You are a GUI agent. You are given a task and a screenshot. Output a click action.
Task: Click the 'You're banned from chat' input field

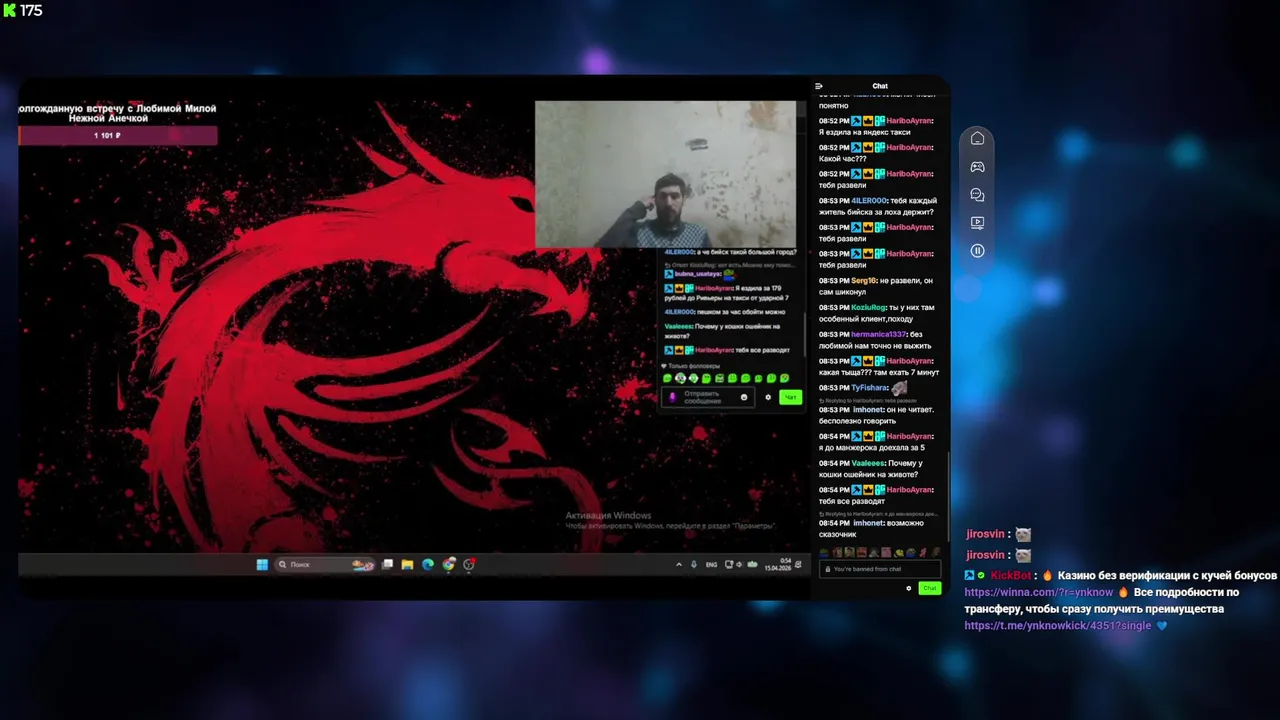[879, 569]
